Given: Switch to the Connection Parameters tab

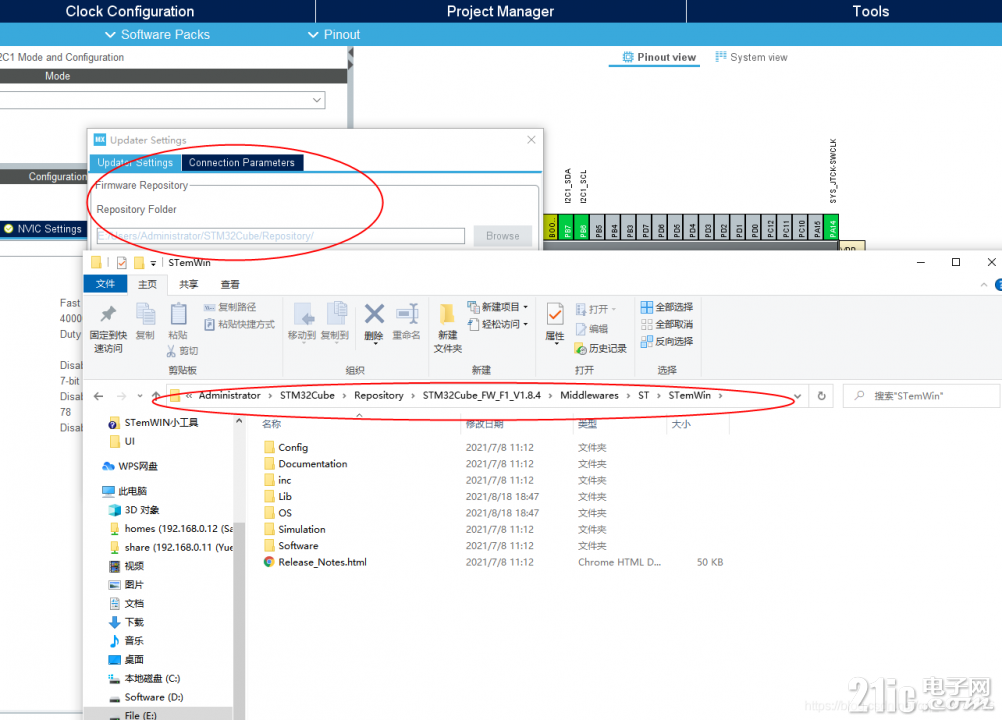Looking at the screenshot, I should [242, 163].
